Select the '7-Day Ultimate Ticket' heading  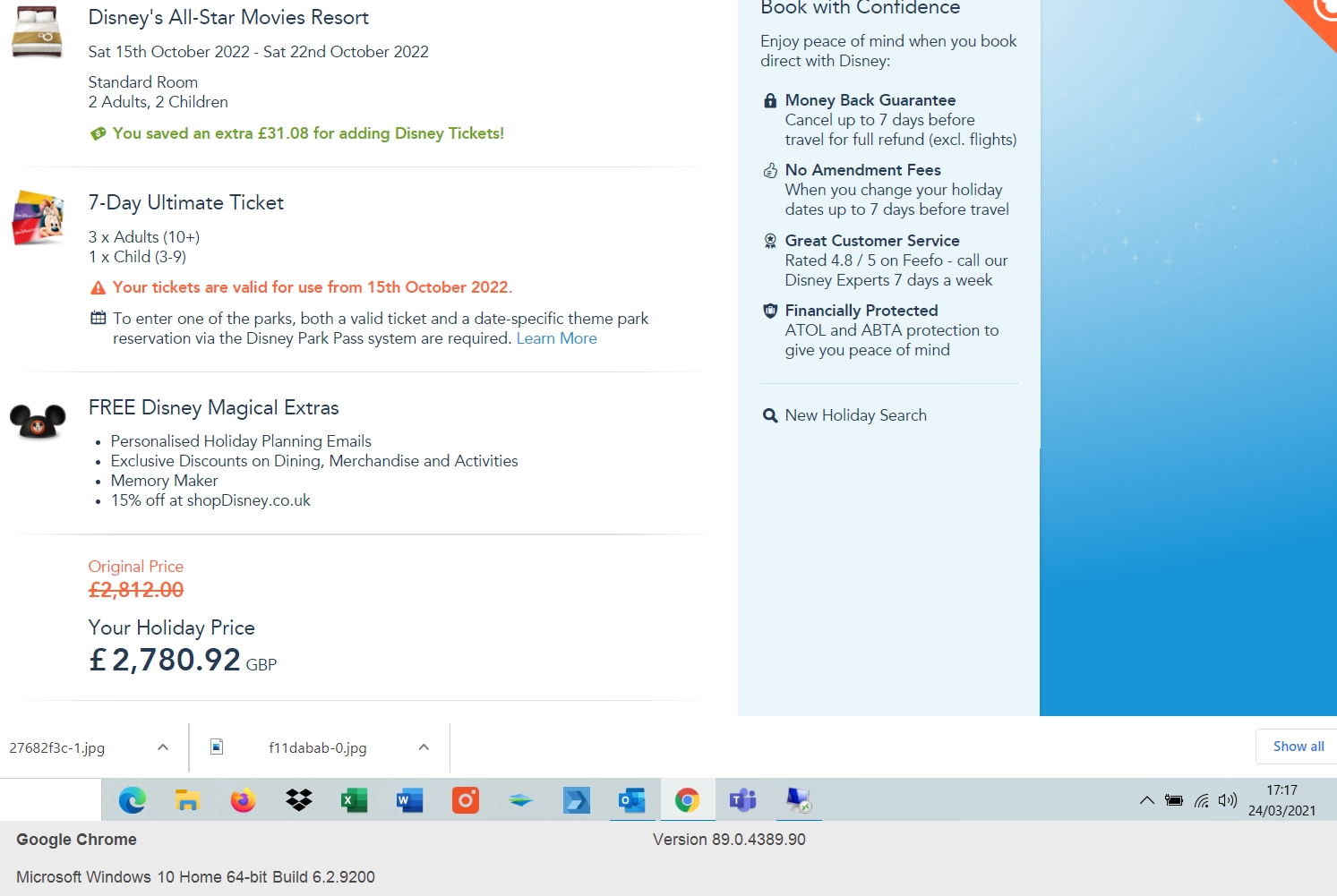click(186, 203)
